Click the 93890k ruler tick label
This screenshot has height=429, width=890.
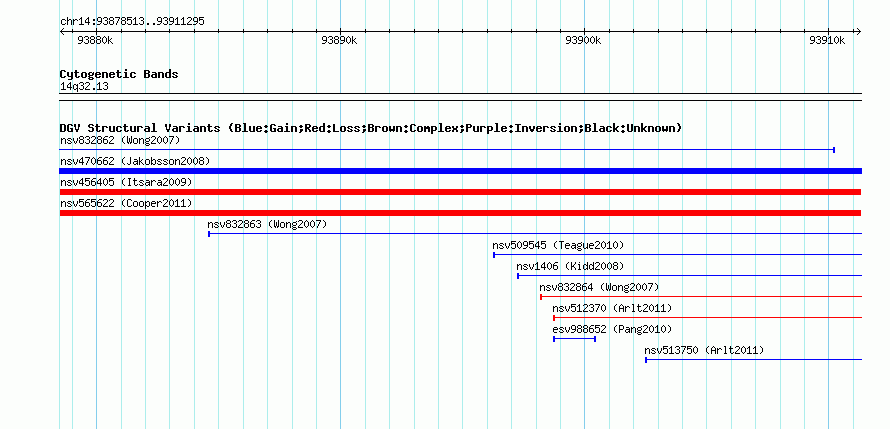click(339, 40)
